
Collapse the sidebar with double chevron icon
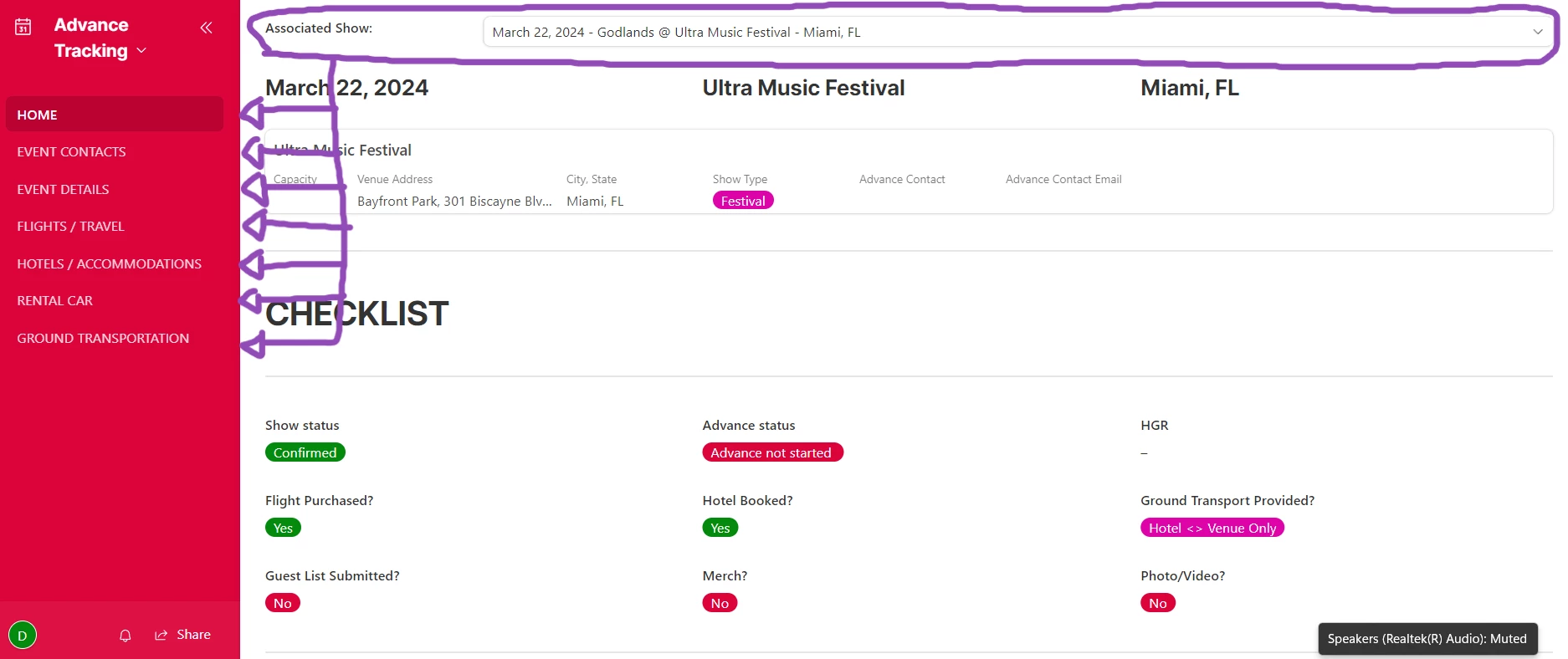(x=206, y=28)
